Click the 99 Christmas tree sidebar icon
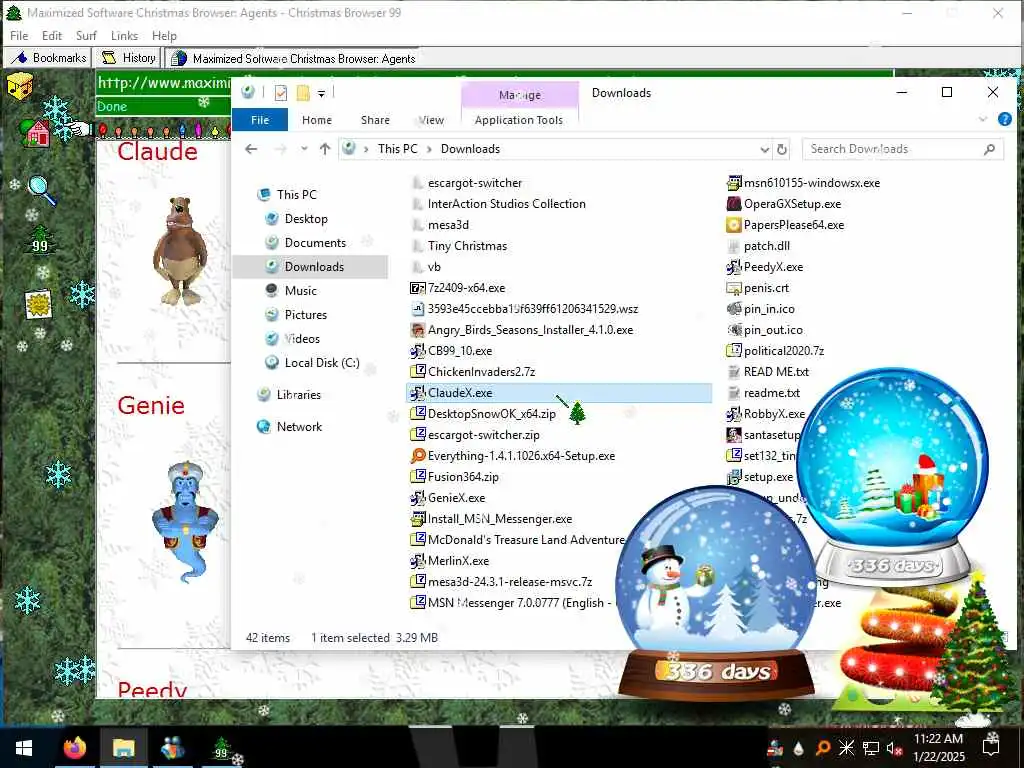Viewport: 1024px width, 768px height. 40,241
